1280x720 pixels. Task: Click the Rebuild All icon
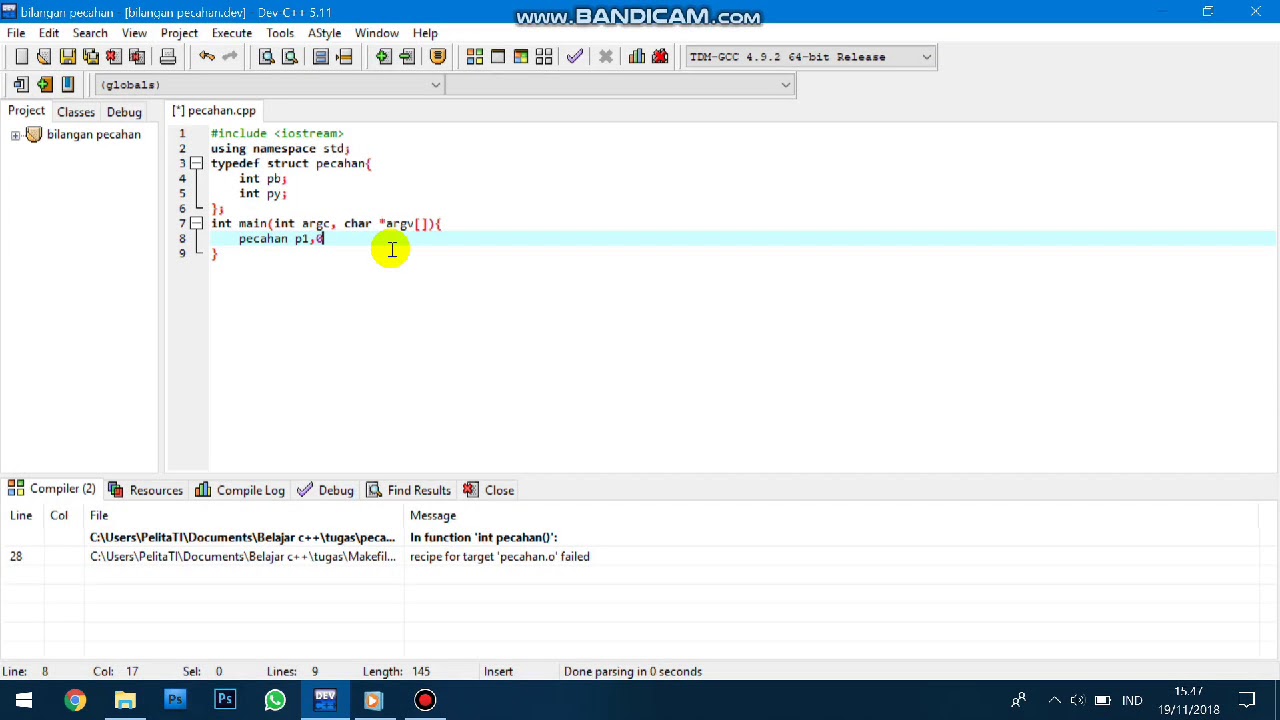pyautogui.click(x=544, y=57)
